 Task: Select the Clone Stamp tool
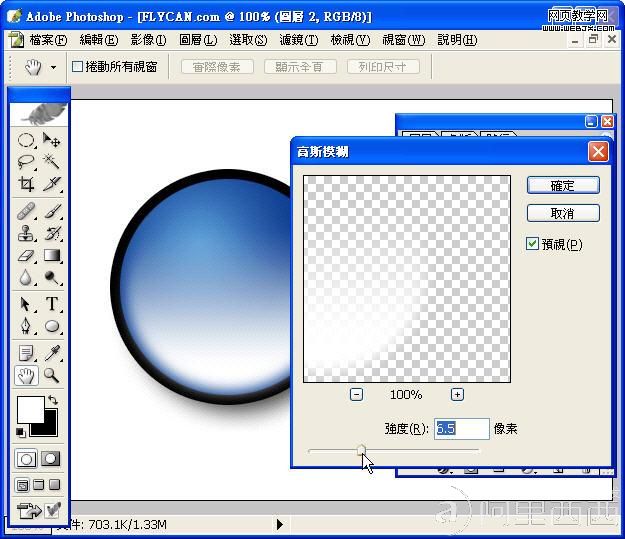coord(26,233)
